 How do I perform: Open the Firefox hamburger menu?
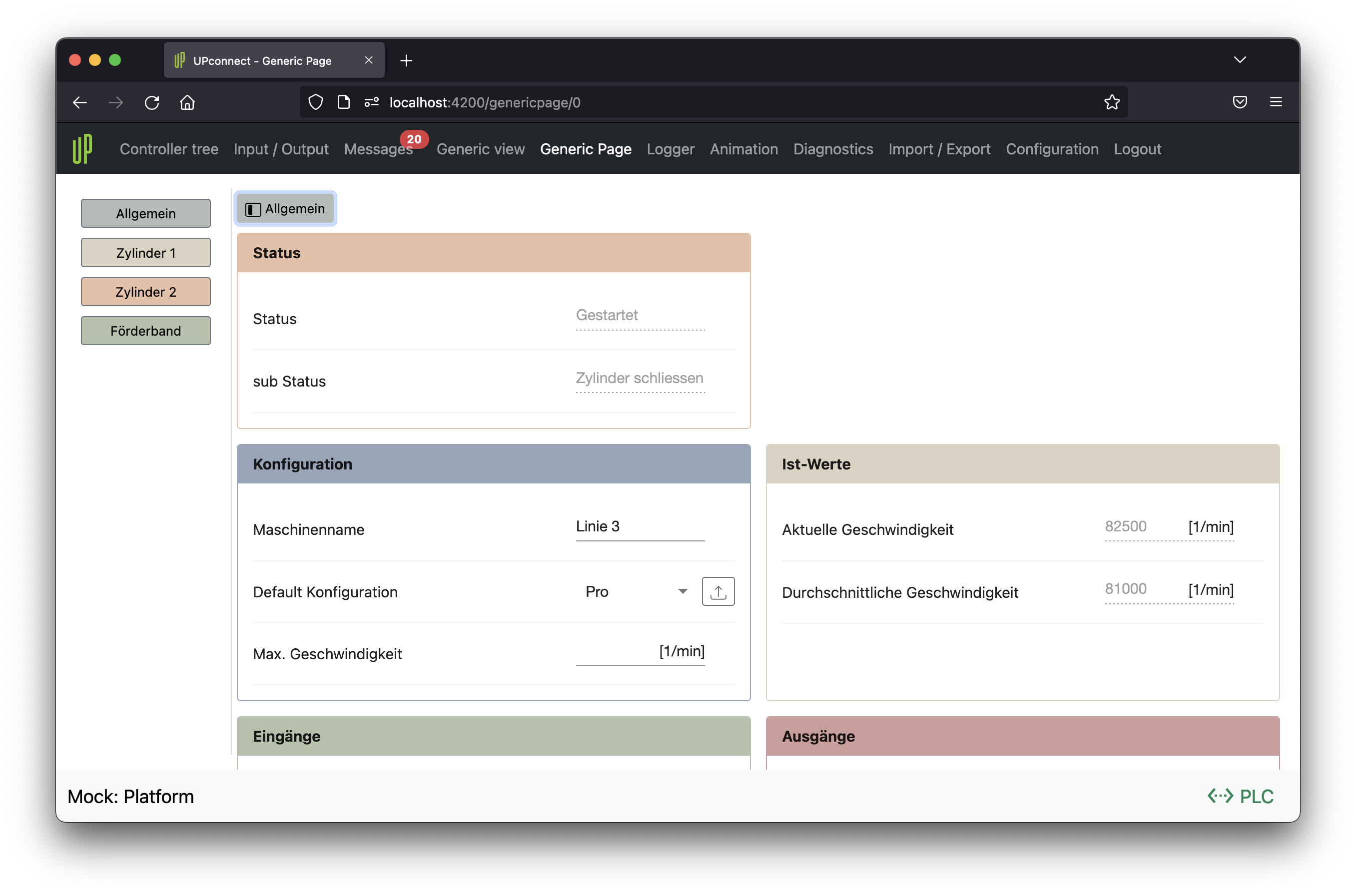[x=1276, y=102]
